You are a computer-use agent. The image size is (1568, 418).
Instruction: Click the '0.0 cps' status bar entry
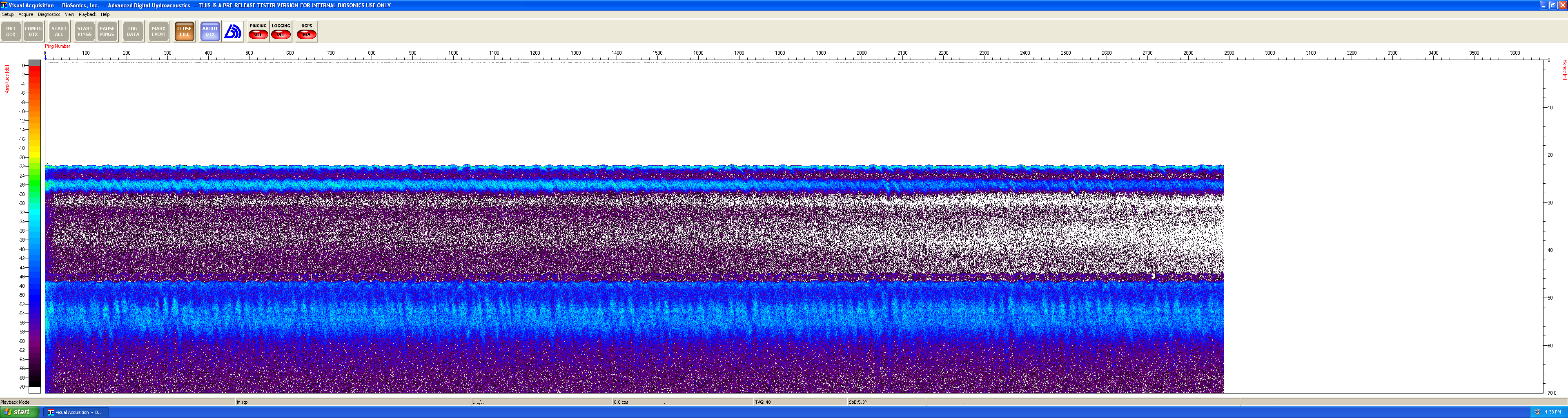coord(621,402)
